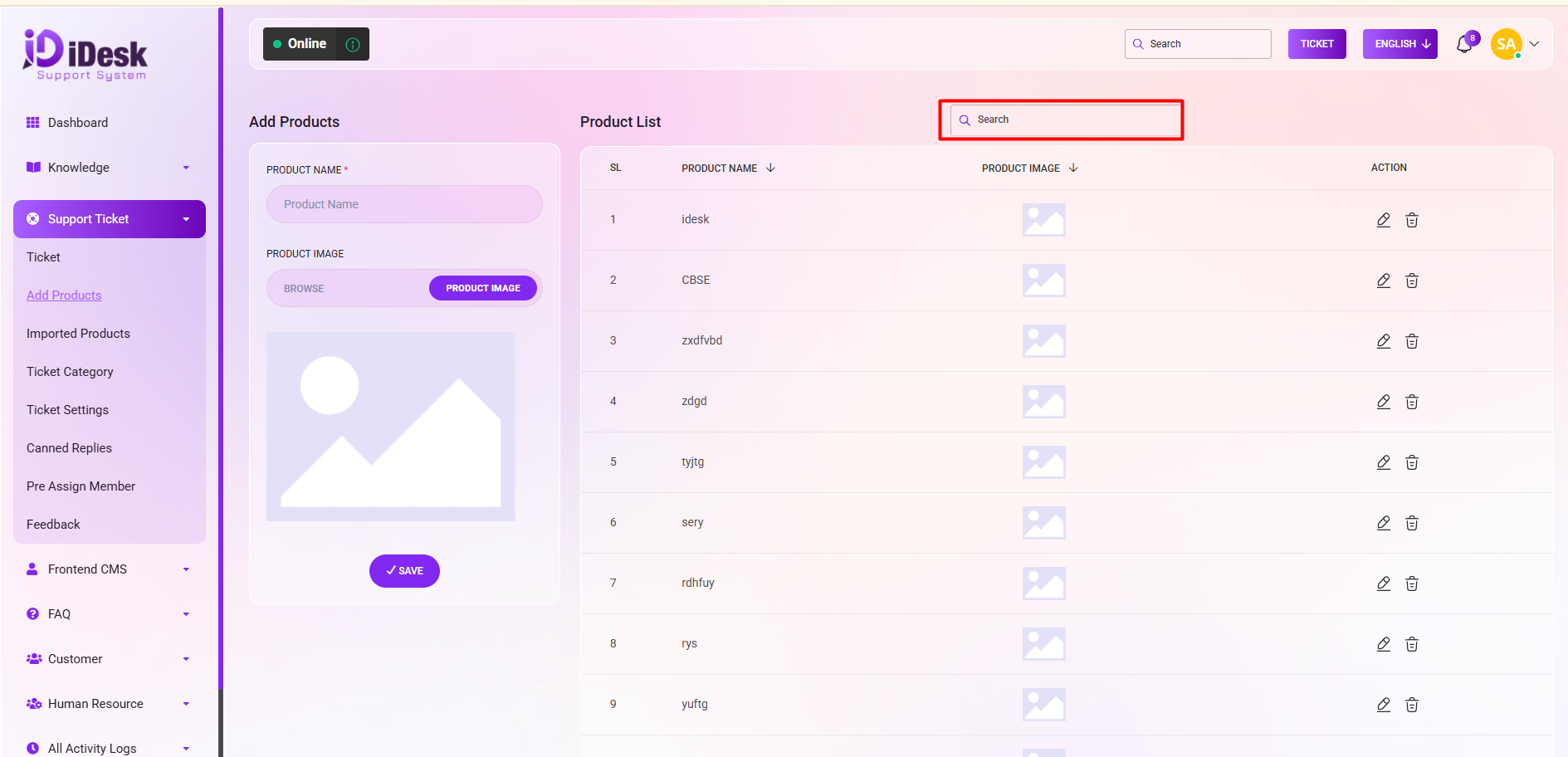
Task: Delete the yuftg product row
Action: 1411,705
